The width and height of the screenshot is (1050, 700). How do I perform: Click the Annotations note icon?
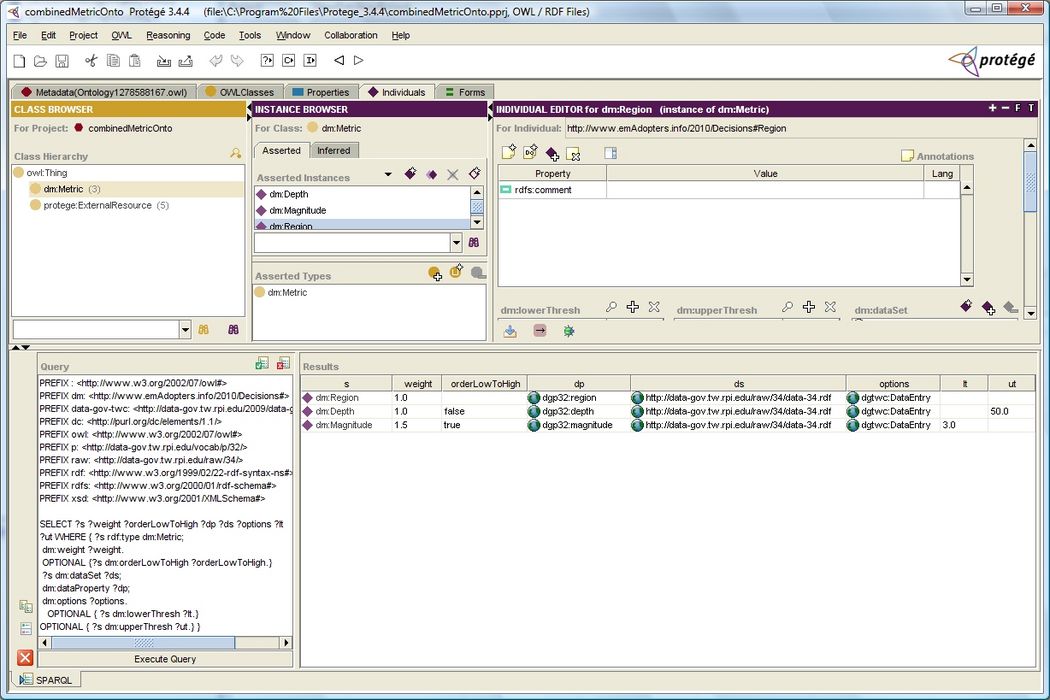907,156
